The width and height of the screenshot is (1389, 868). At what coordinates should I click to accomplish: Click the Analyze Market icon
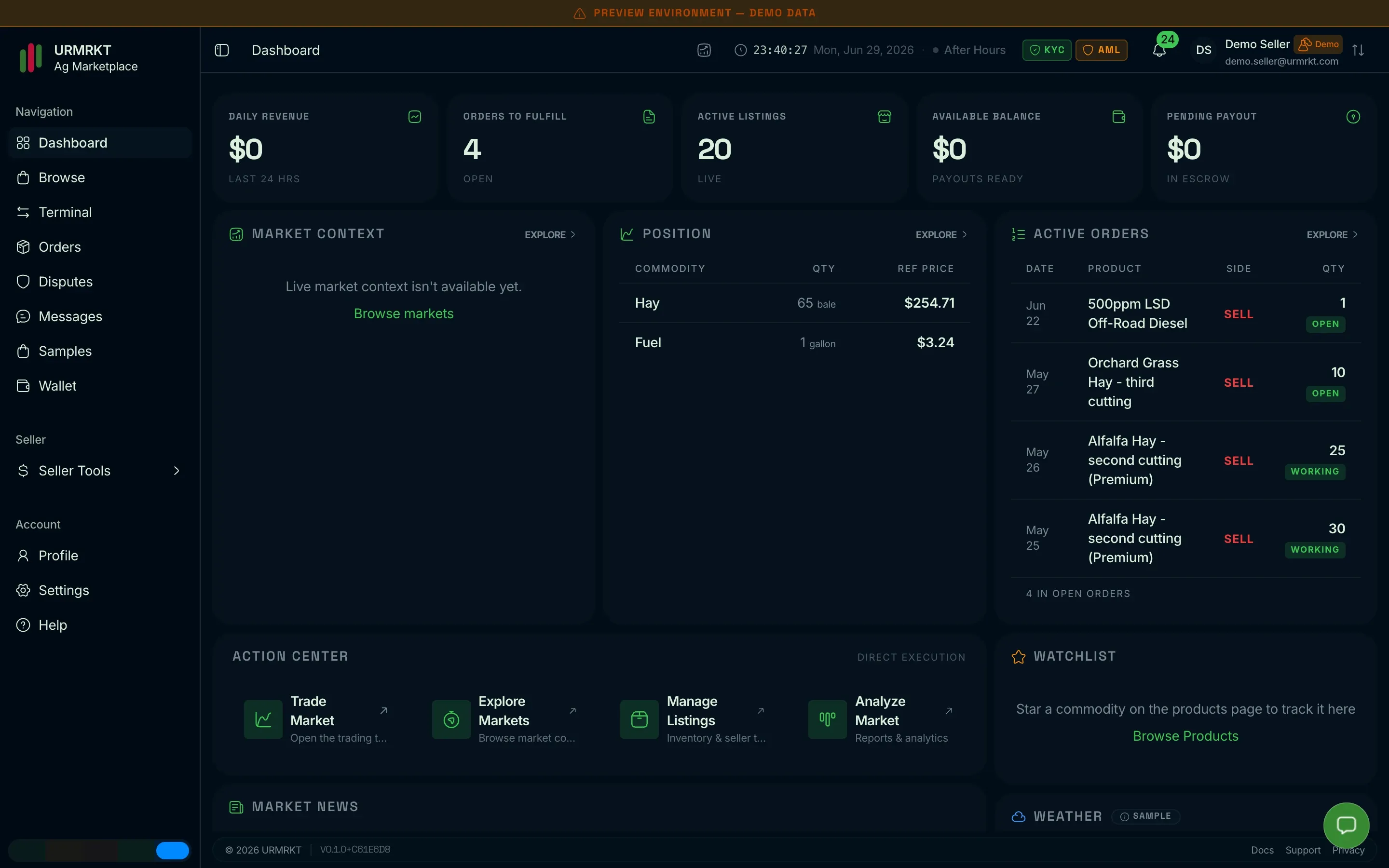[827, 719]
